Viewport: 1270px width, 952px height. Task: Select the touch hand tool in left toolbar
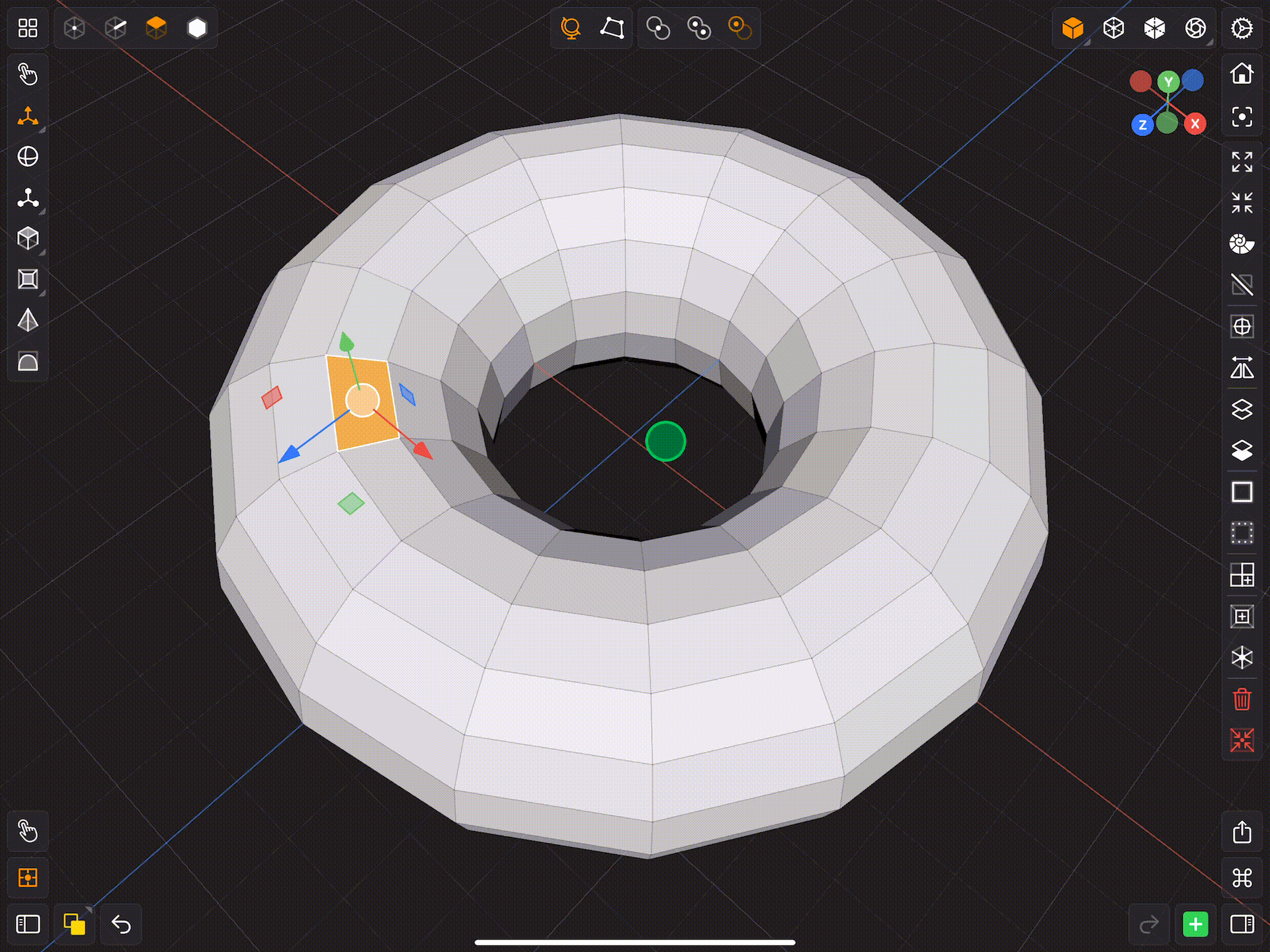click(x=28, y=74)
